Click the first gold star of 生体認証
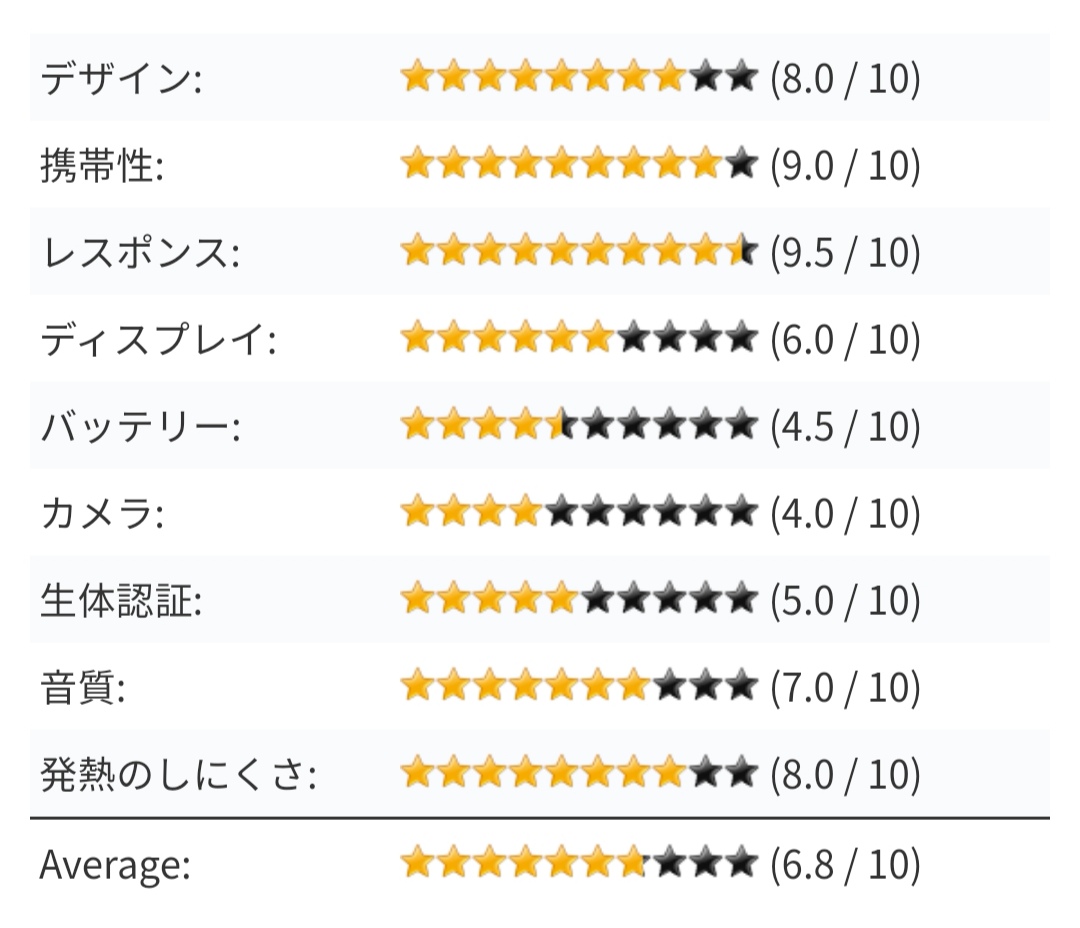Image resolution: width=1080 pixels, height=928 pixels. point(417,600)
